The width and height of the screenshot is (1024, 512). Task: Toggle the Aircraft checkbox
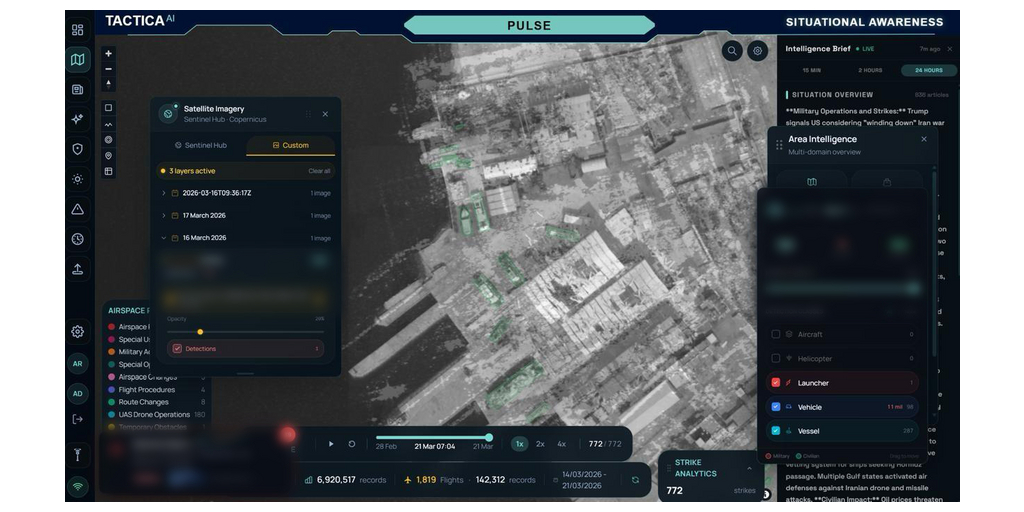tap(776, 334)
